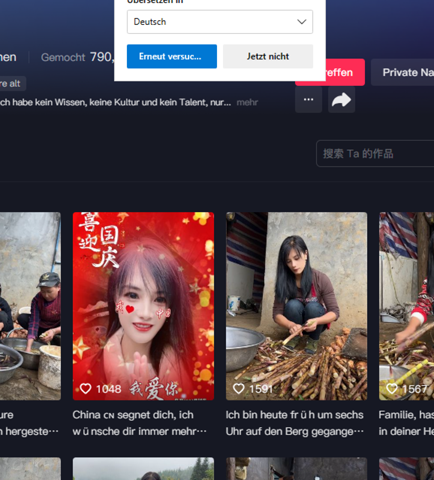This screenshot has width=434, height=480.
Task: Open the Ich bin heute früh title
Action: 295,423
